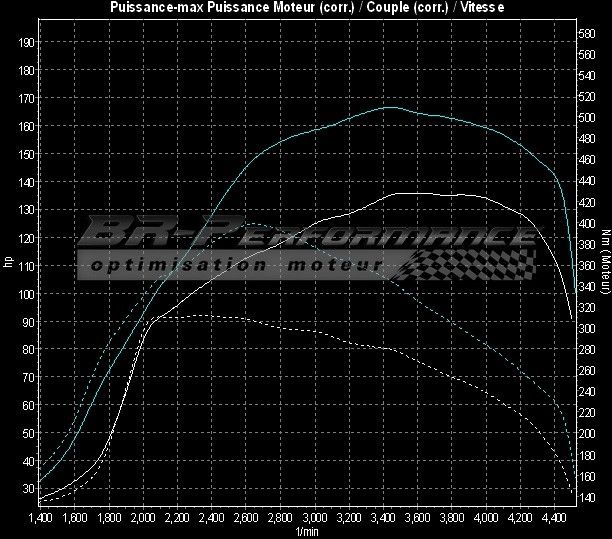This screenshot has height=539, width=612.
Task: Click the 4,400 rpm tick label
Action: [554, 518]
